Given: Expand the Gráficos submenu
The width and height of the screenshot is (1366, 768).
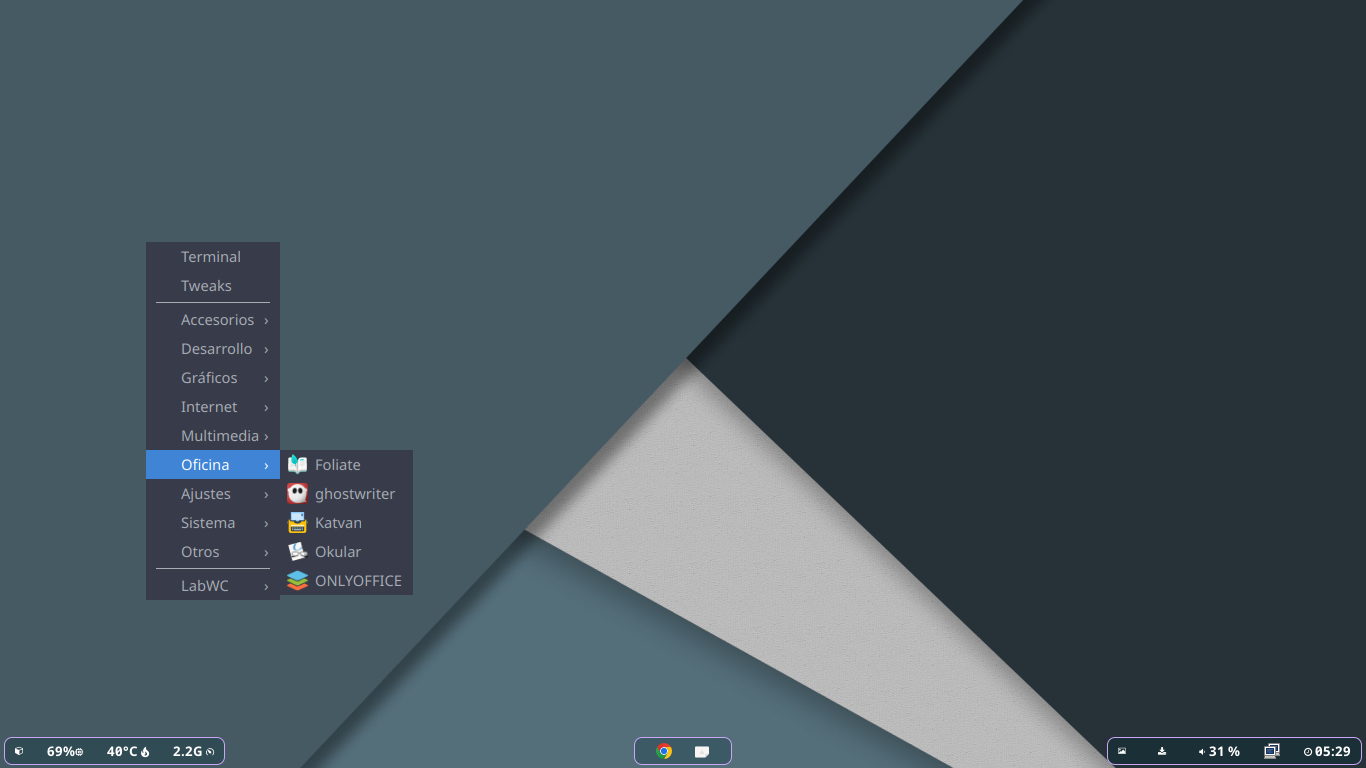Looking at the screenshot, I should [x=213, y=378].
